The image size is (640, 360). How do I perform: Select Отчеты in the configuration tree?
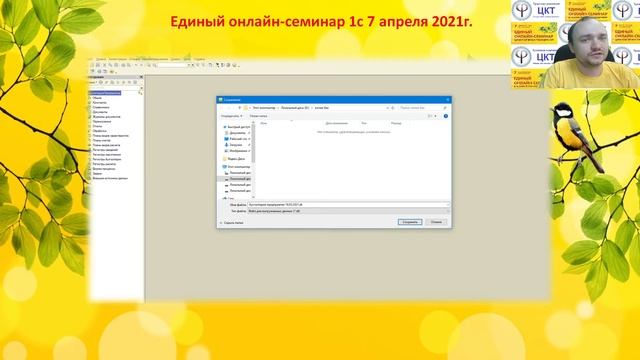pyautogui.click(x=97, y=126)
